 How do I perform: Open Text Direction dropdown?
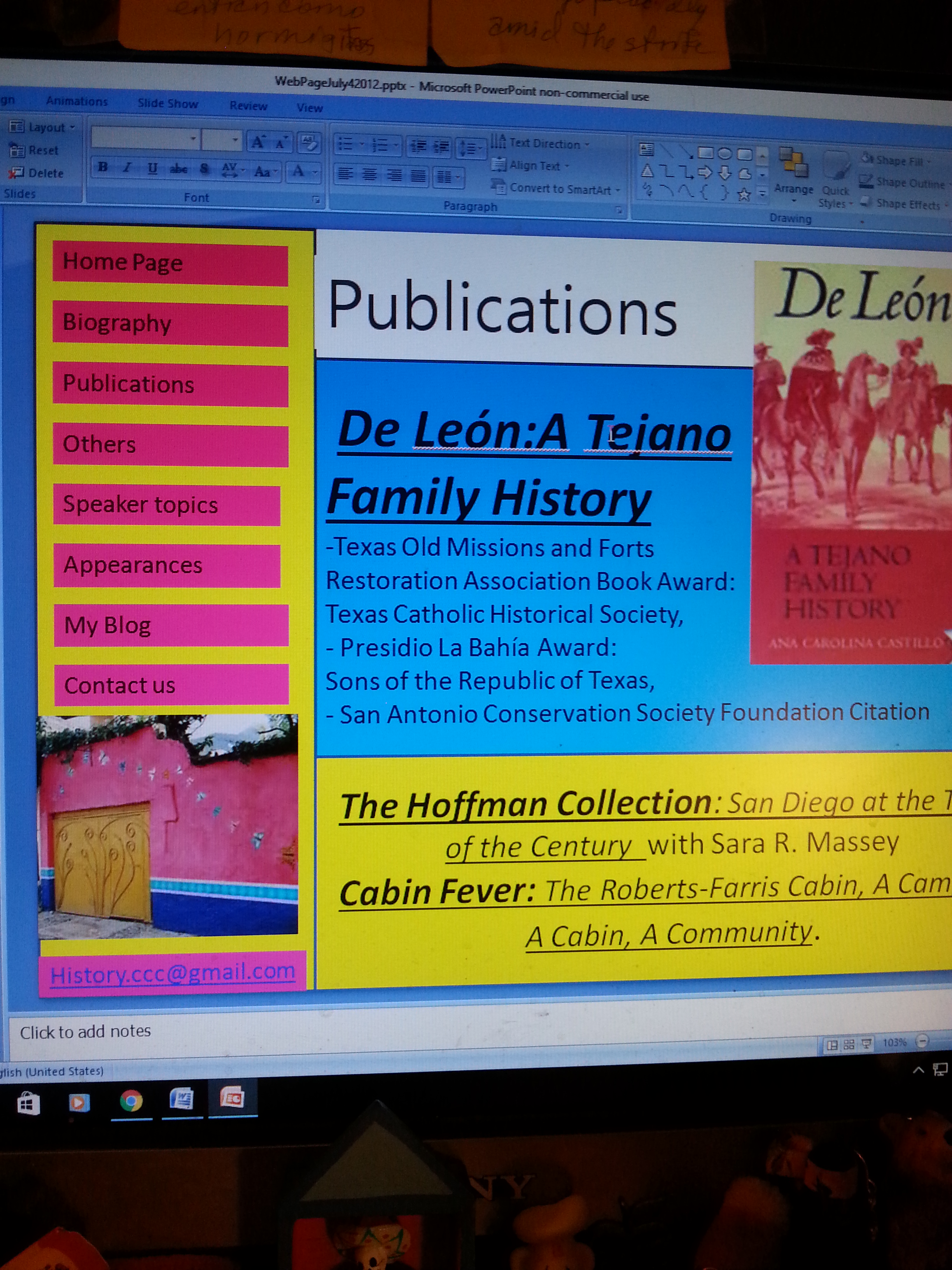click(x=540, y=143)
